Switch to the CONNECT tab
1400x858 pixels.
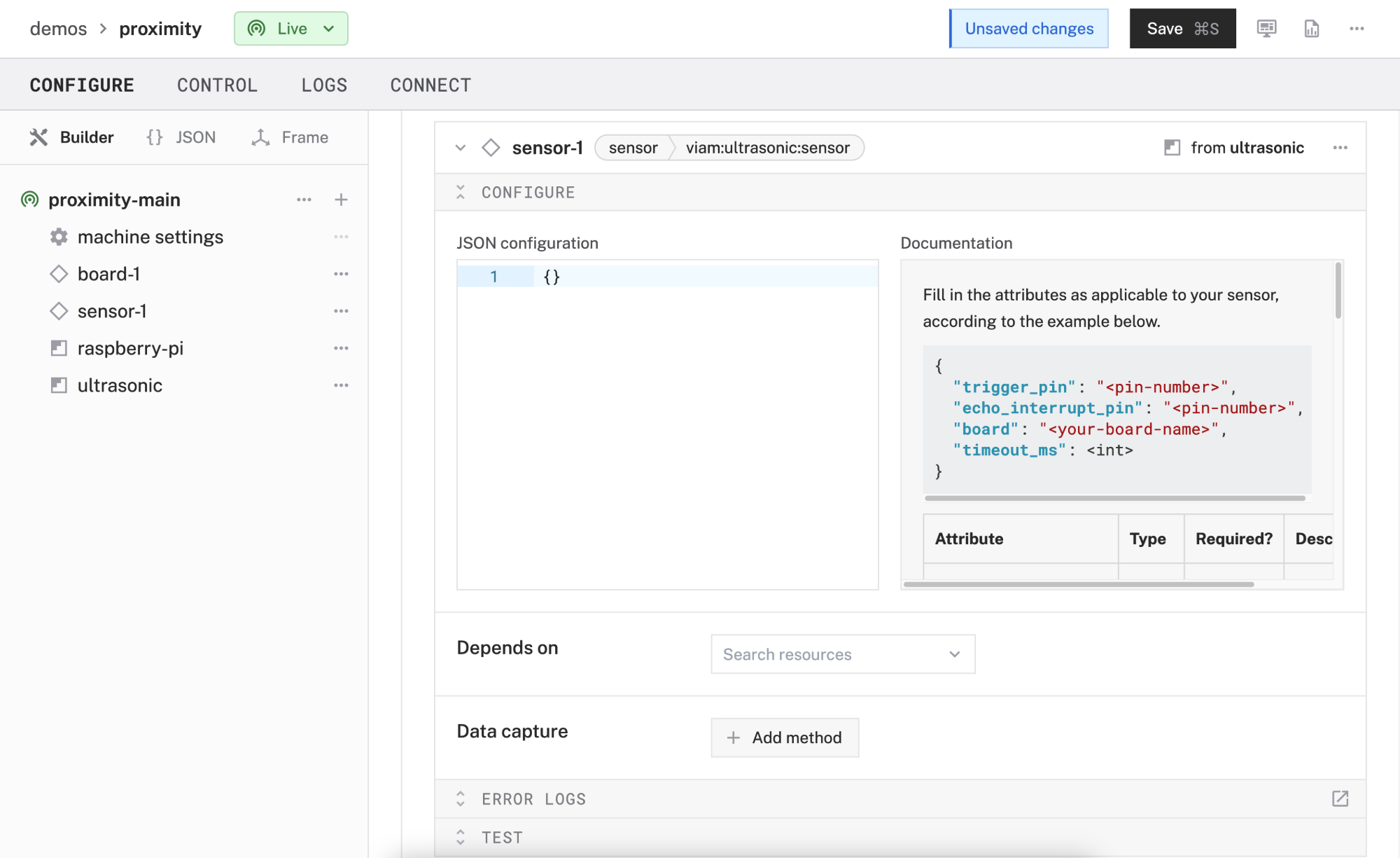point(430,85)
